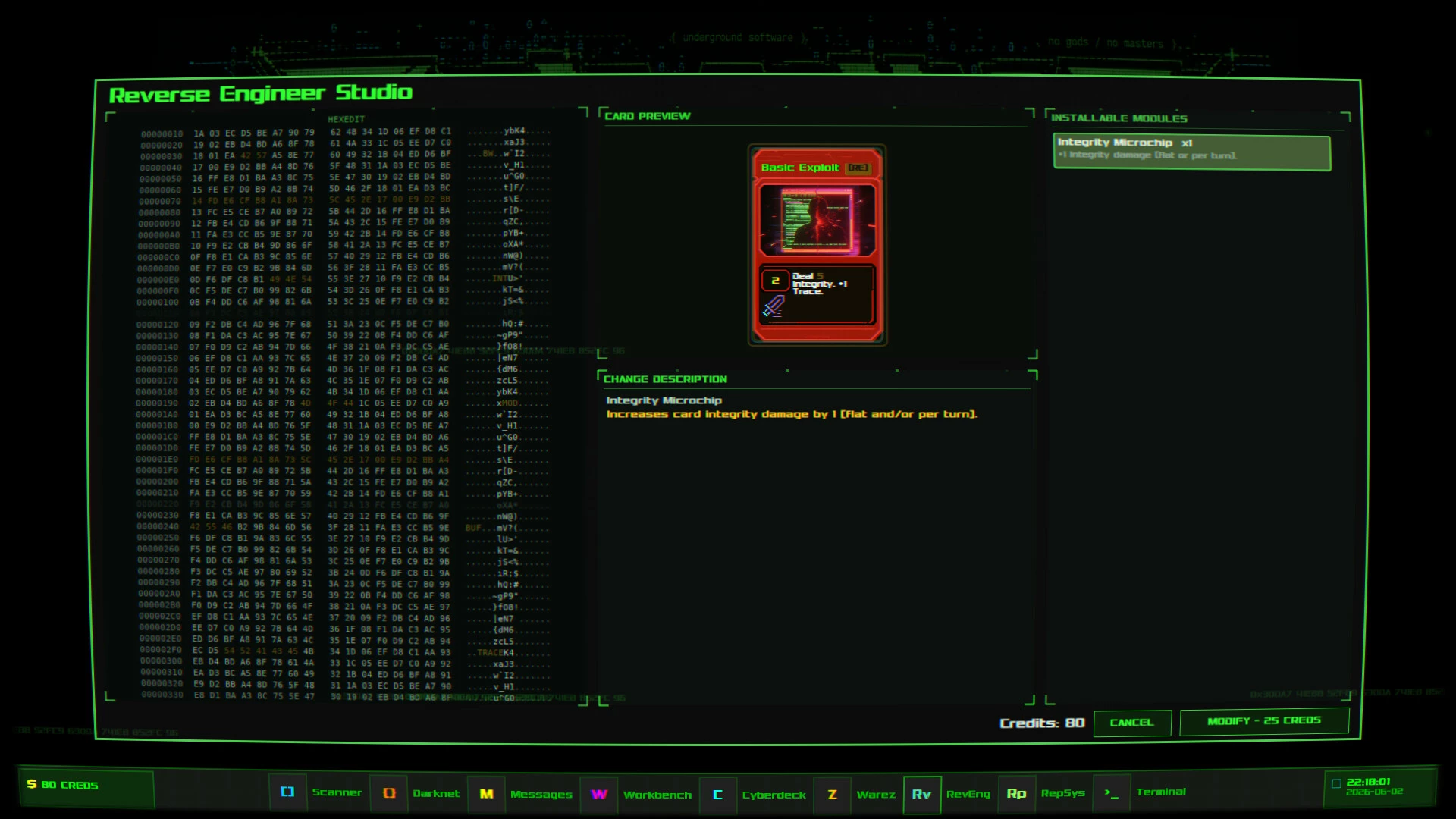Click the BUF ASCII text in hex view
The image size is (1456, 819).
pyautogui.click(x=473, y=528)
